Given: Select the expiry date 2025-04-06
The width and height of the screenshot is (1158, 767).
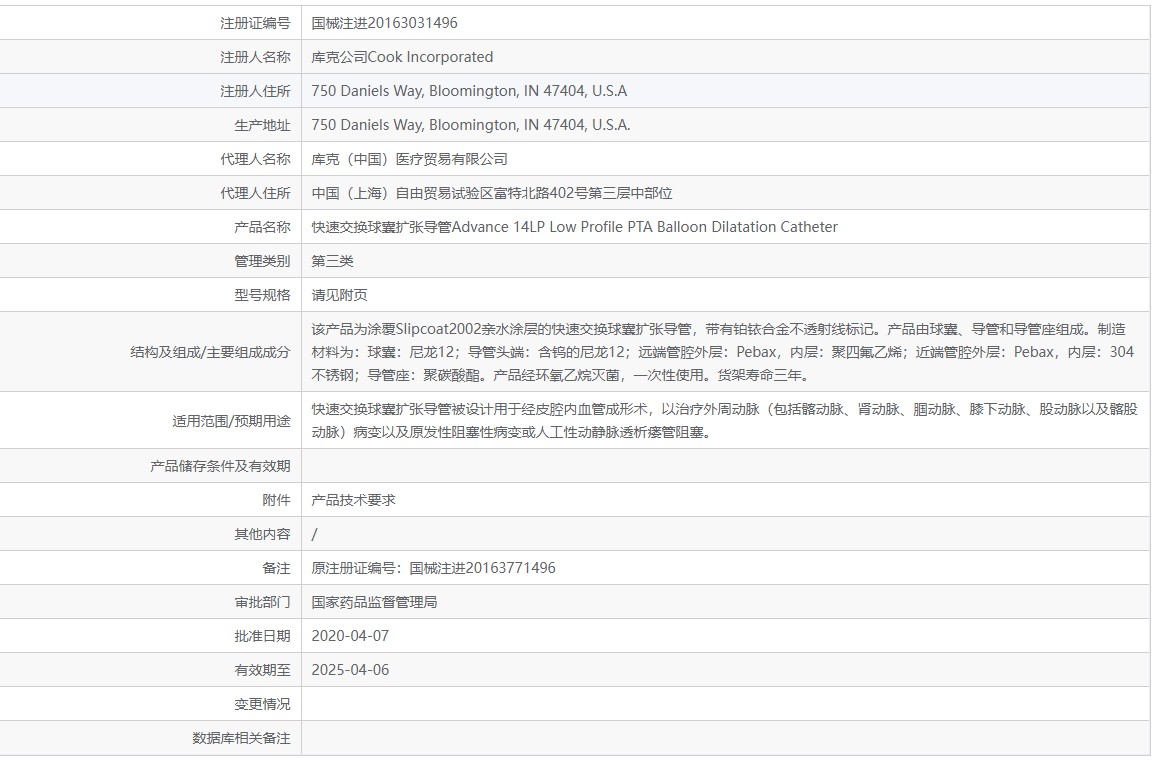Looking at the screenshot, I should (x=350, y=670).
